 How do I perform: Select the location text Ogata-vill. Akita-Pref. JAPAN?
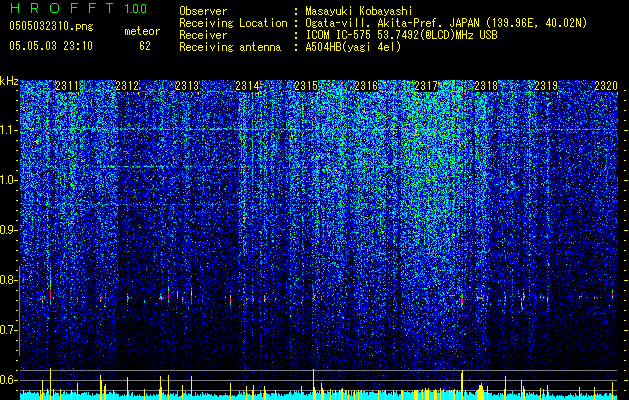(x=392, y=24)
